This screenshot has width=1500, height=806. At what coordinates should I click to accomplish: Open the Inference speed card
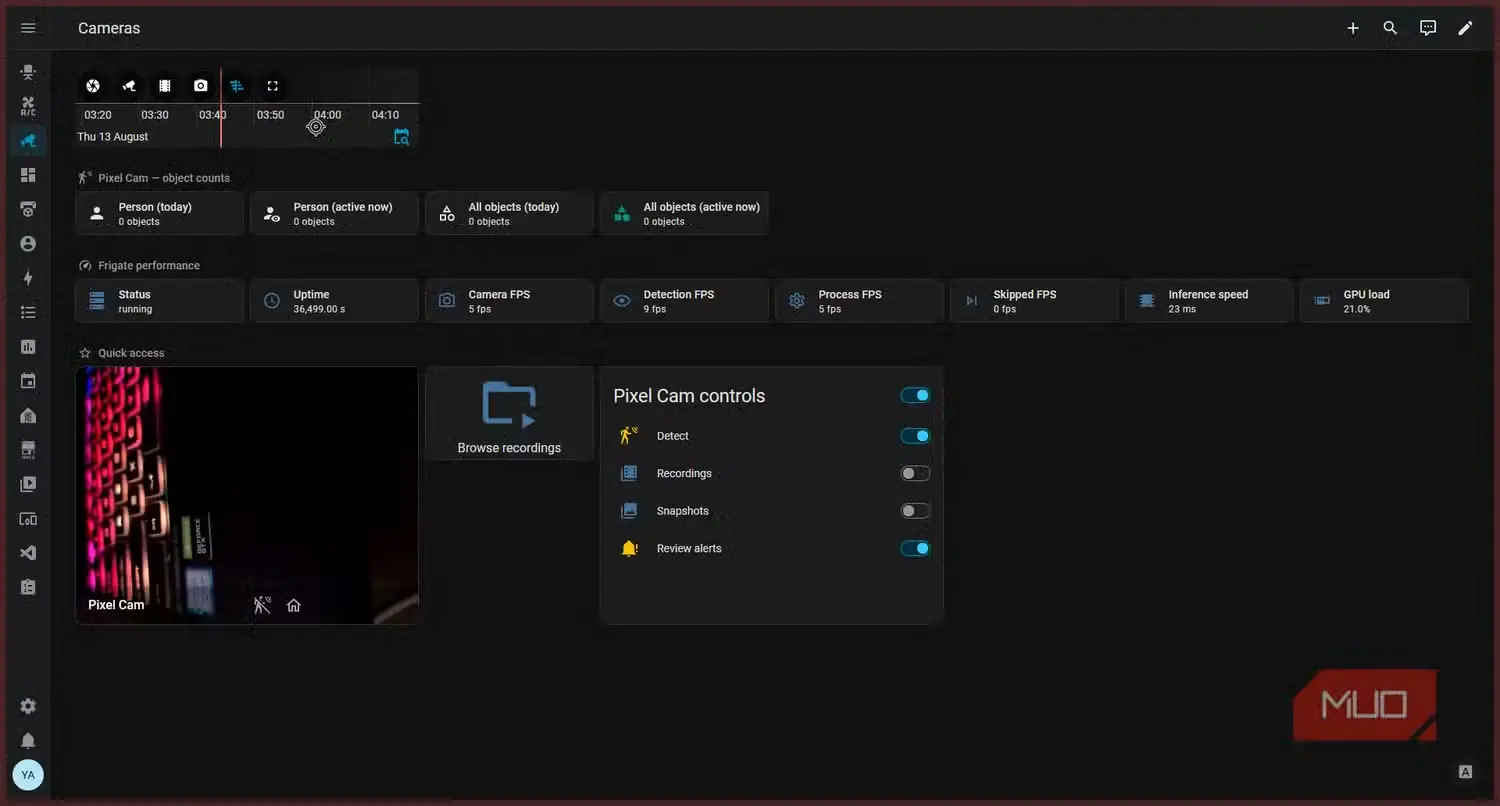click(1209, 301)
